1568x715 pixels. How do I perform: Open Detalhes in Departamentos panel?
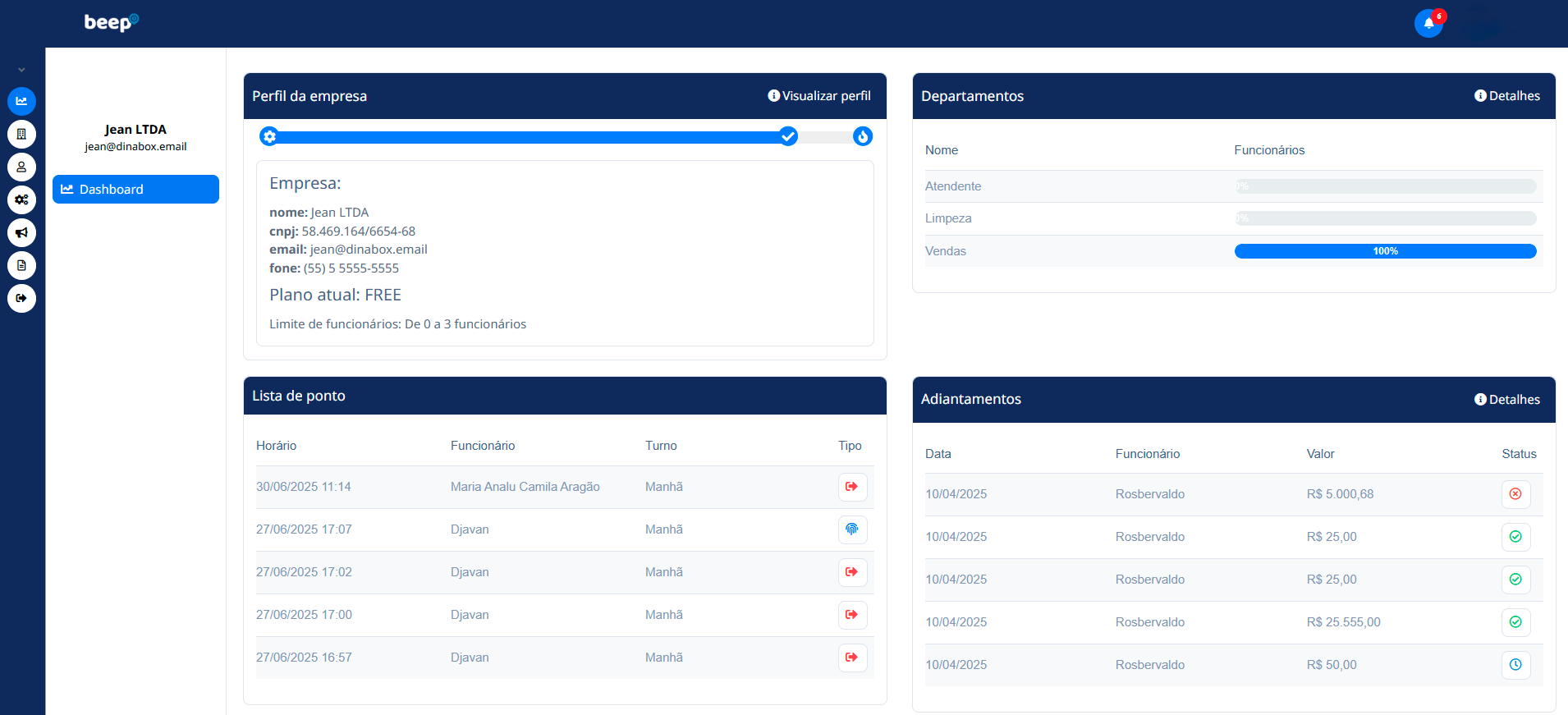click(1507, 96)
